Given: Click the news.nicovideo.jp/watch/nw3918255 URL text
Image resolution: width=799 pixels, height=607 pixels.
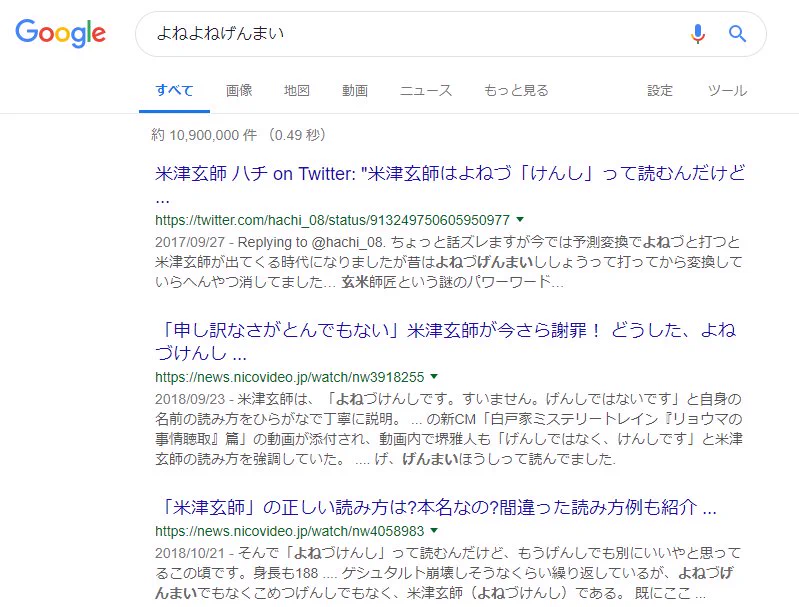Looking at the screenshot, I should pyautogui.click(x=289, y=377).
